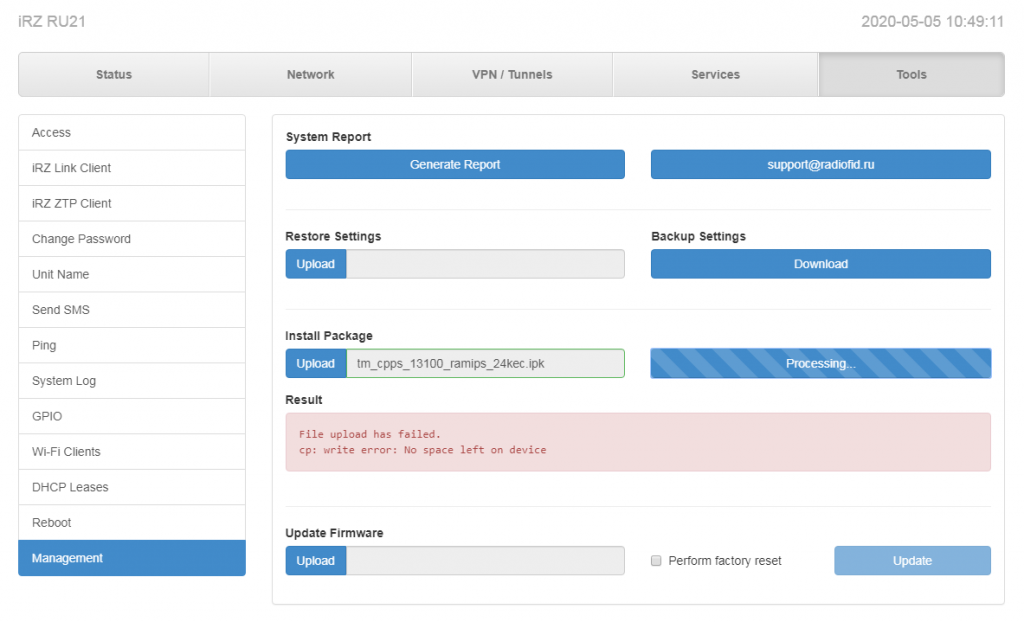Open the VPN / Tunnels tab
The width and height of the screenshot is (1024, 622).
(512, 74)
